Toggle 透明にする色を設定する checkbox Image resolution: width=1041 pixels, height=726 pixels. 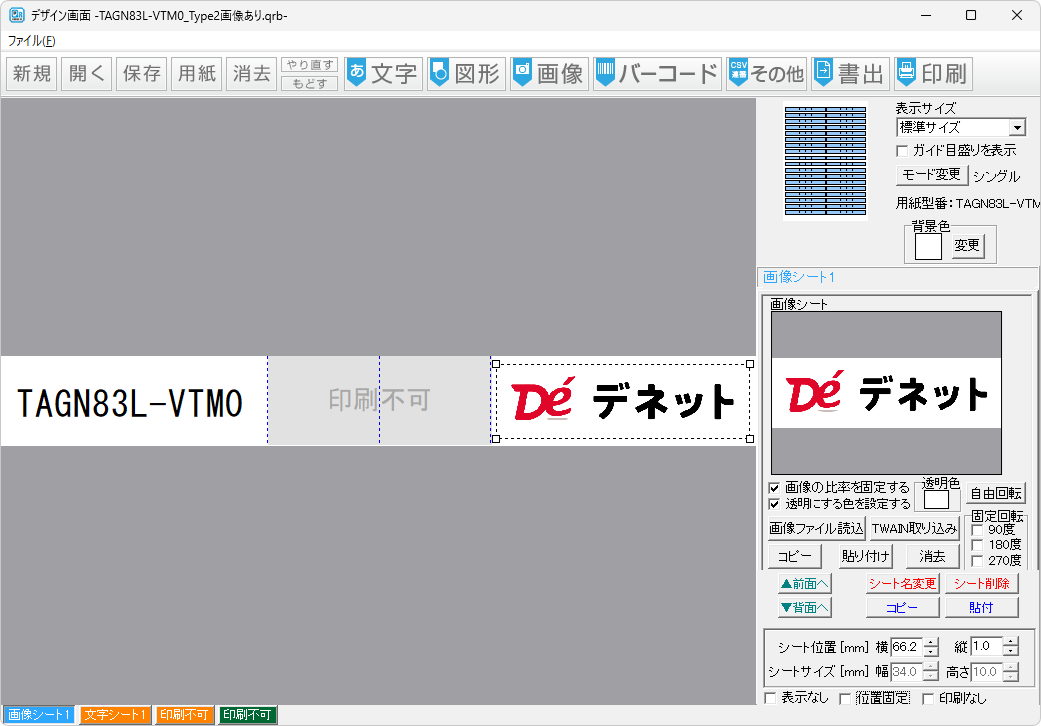tap(774, 504)
